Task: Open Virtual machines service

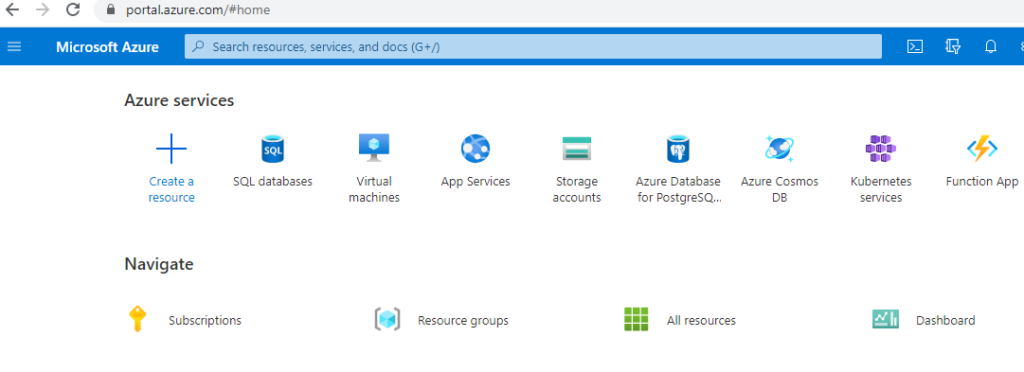Action: pyautogui.click(x=374, y=148)
